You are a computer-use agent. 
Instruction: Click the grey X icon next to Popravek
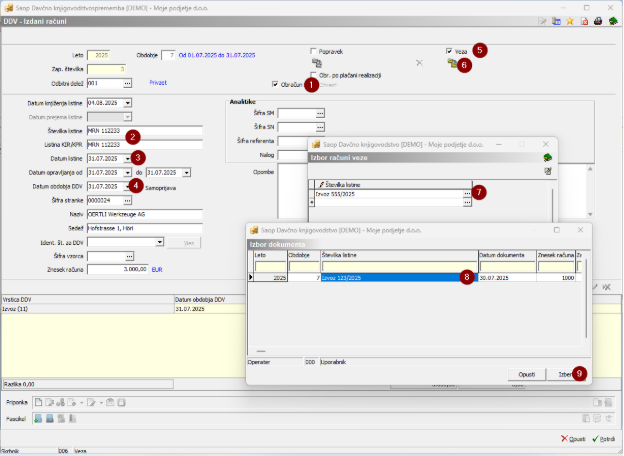click(x=419, y=63)
